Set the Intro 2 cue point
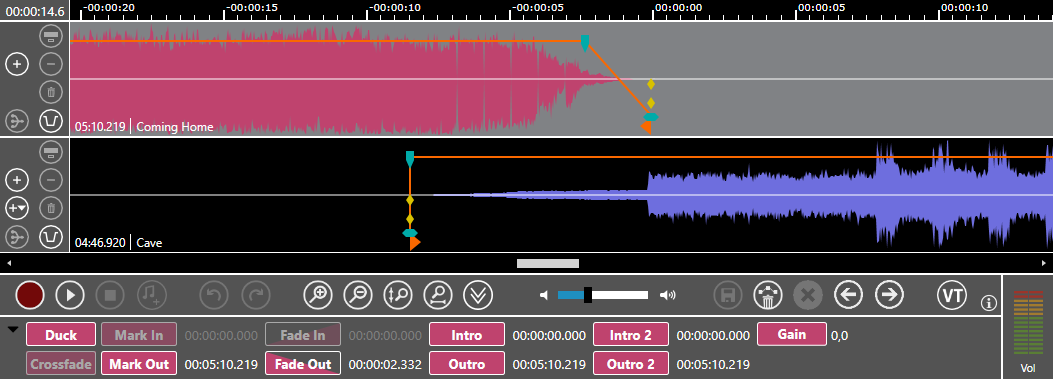Viewport: 1053px width, 379px height. (x=631, y=335)
